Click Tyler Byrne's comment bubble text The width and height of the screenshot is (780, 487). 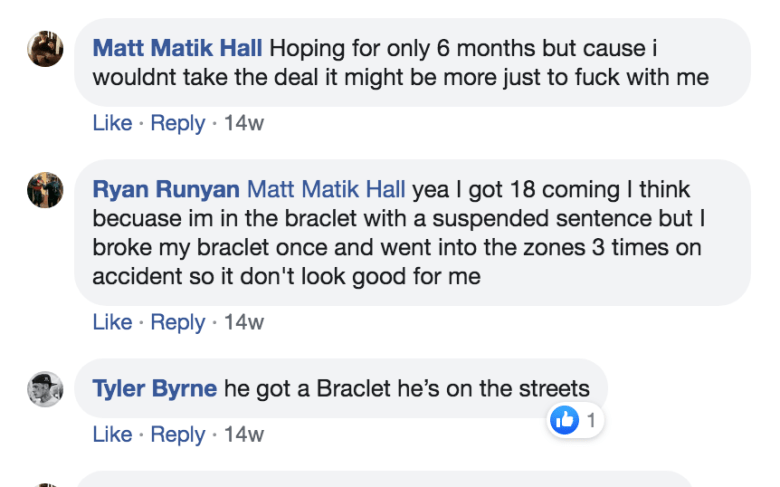[406, 389]
